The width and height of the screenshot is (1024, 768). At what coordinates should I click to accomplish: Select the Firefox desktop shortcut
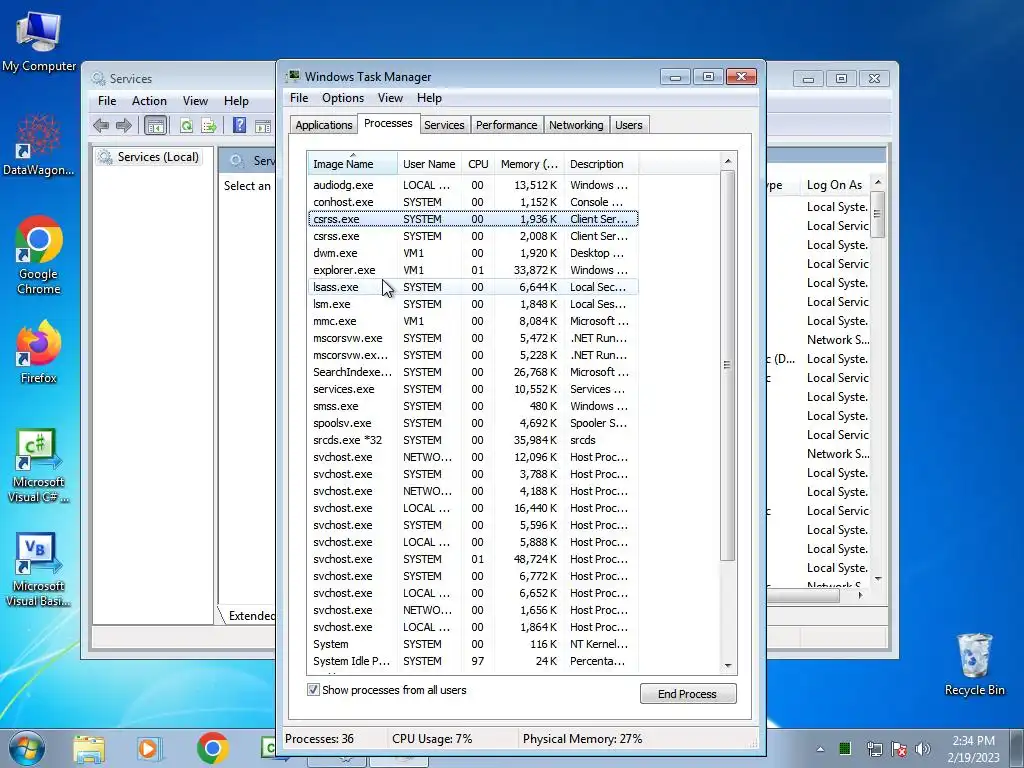(39, 352)
